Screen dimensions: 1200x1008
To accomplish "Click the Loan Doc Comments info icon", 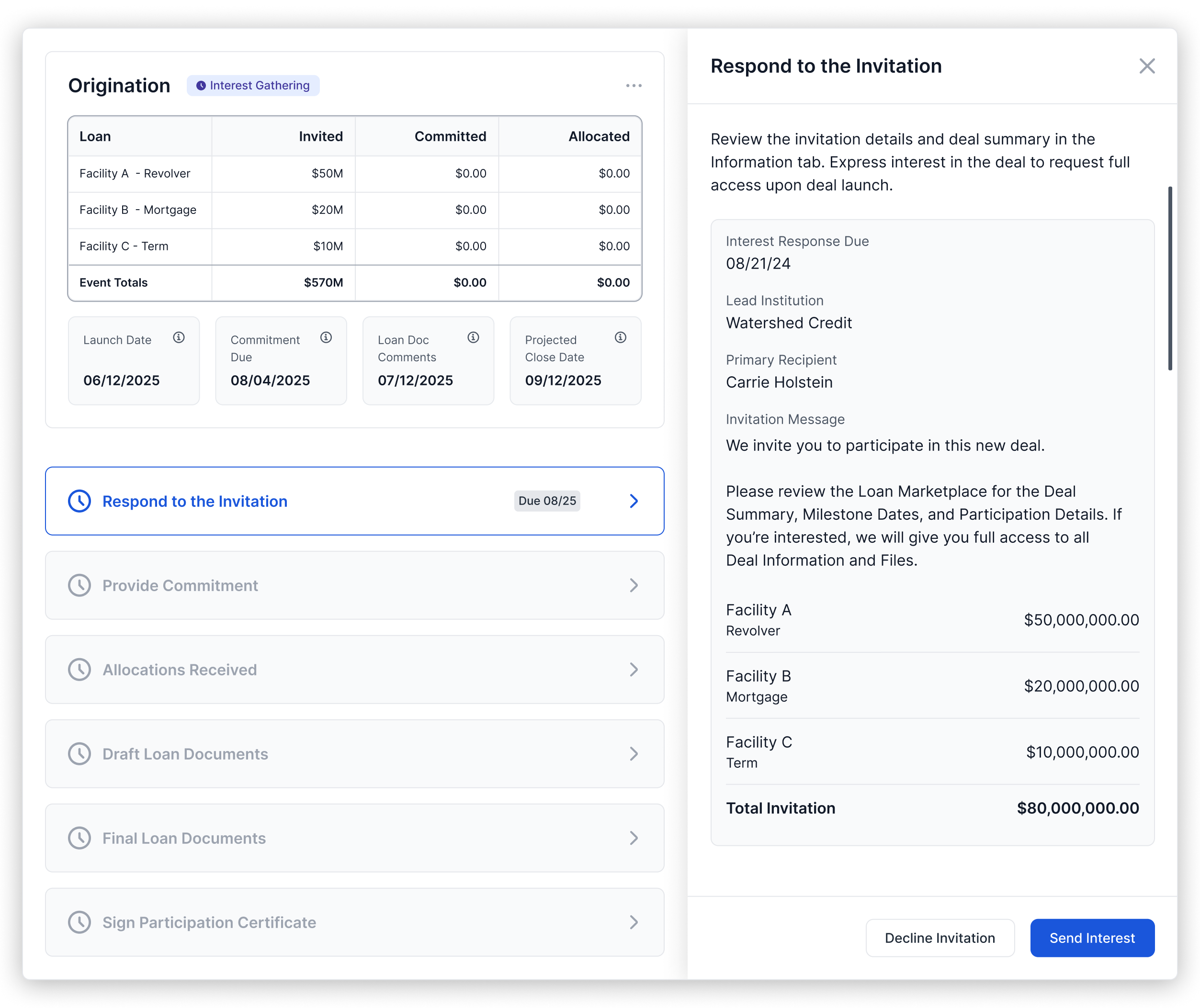I will tap(473, 338).
